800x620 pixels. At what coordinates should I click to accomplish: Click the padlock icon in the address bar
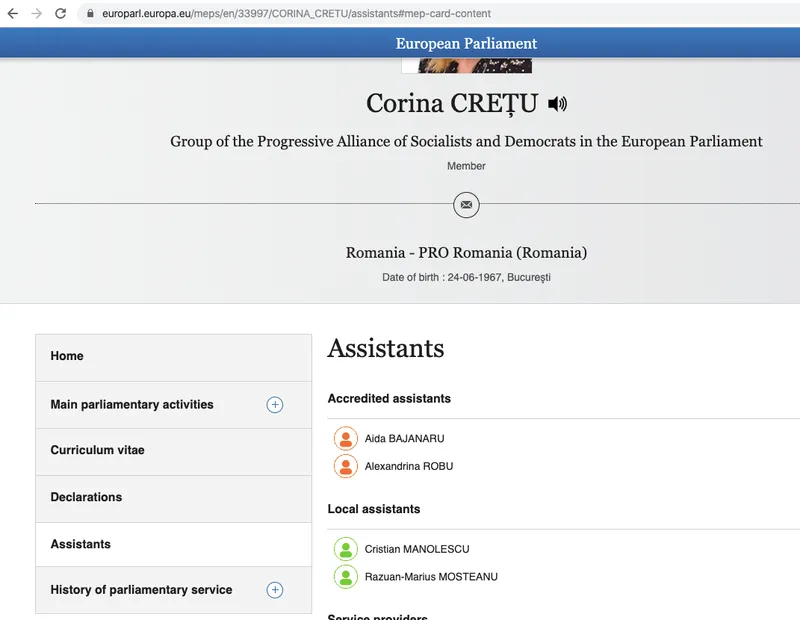click(90, 13)
